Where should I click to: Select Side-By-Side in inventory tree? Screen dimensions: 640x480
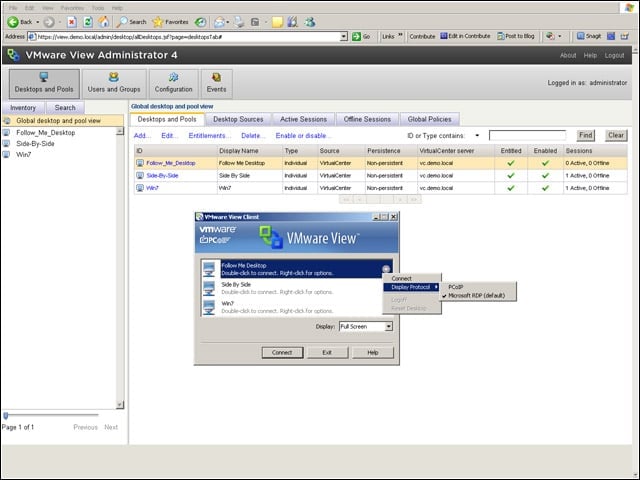35,144
